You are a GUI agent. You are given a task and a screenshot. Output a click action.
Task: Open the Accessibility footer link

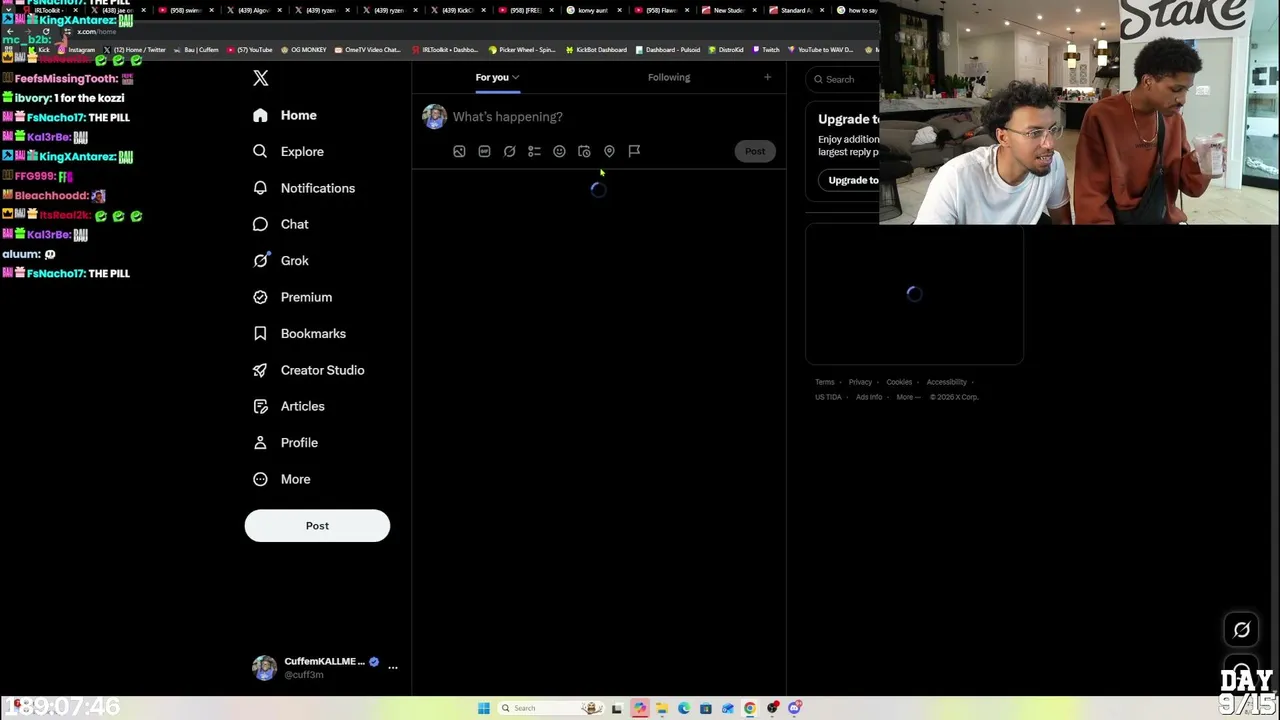click(946, 382)
